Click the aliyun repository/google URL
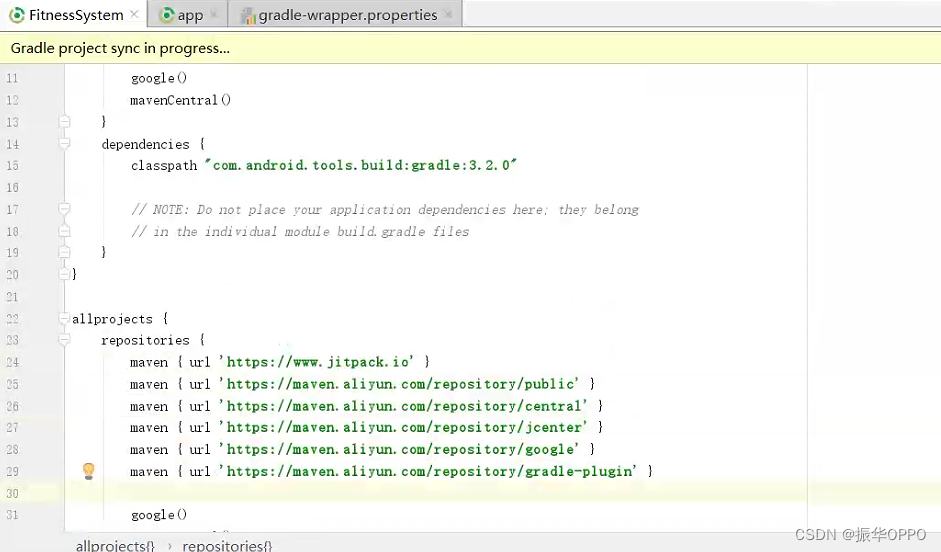The image size is (941, 552). pyautogui.click(x=399, y=449)
